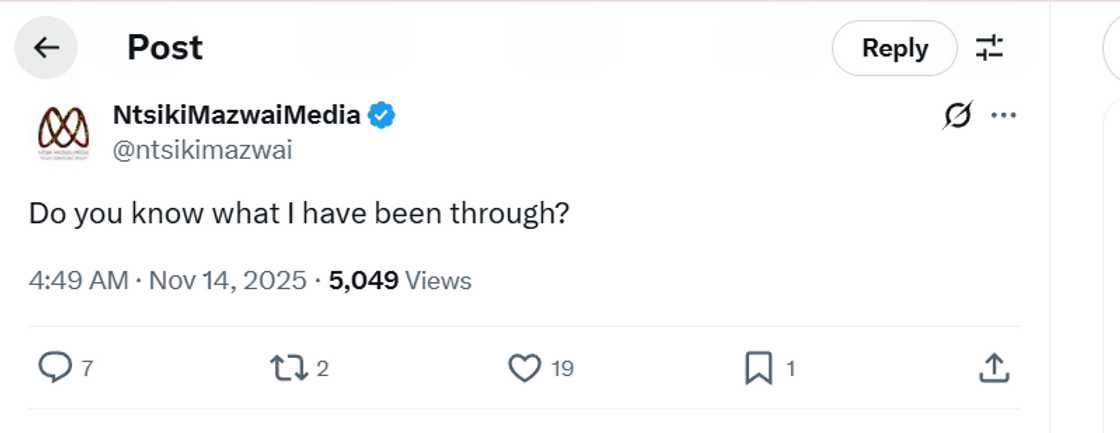Image resolution: width=1120 pixels, height=433 pixels.
Task: Open the 4:49 AM Nov 14 timestamp
Action: click(x=167, y=281)
